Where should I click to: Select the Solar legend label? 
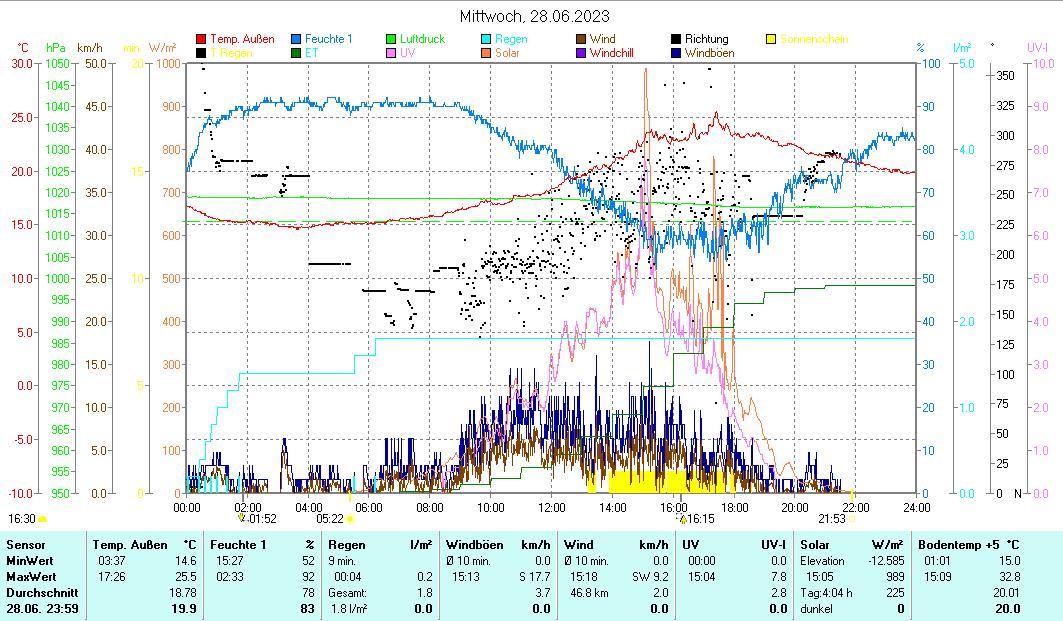(x=507, y=53)
